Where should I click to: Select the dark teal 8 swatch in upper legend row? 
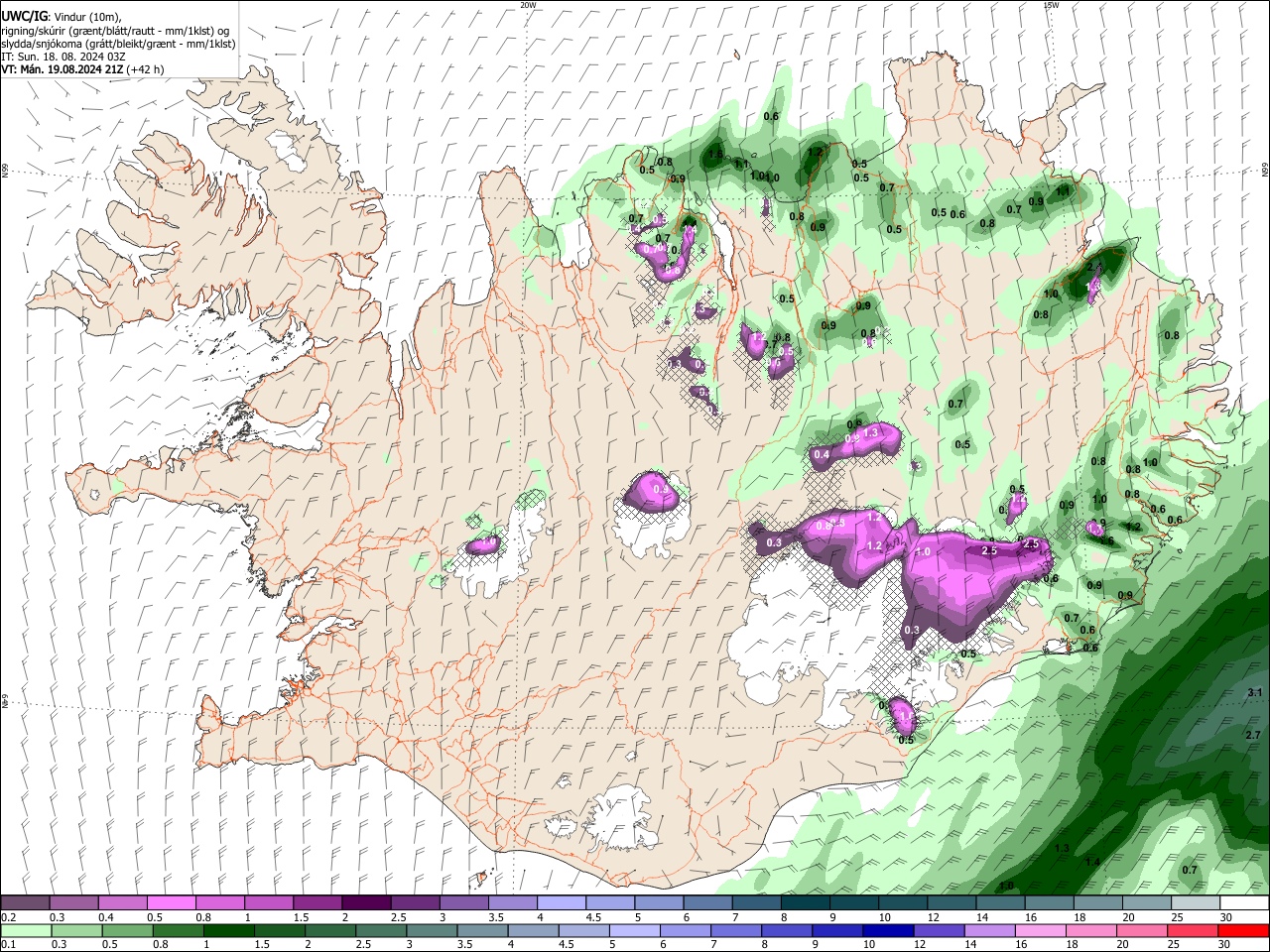coord(804,903)
